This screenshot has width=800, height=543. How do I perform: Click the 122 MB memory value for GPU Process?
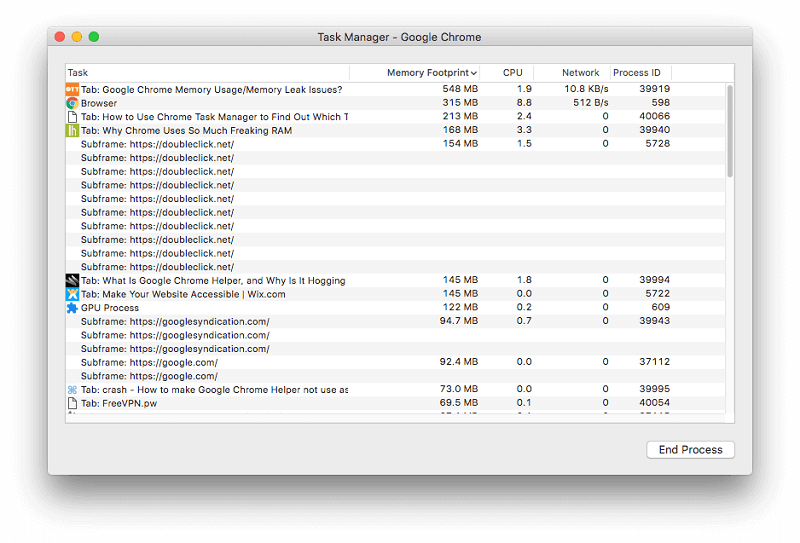(x=460, y=307)
